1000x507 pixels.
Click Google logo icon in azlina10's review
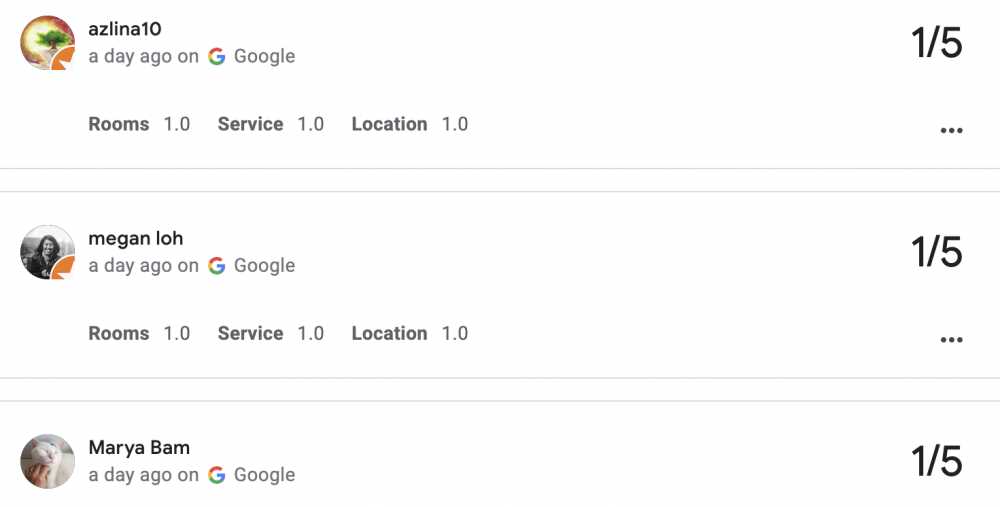point(217,57)
